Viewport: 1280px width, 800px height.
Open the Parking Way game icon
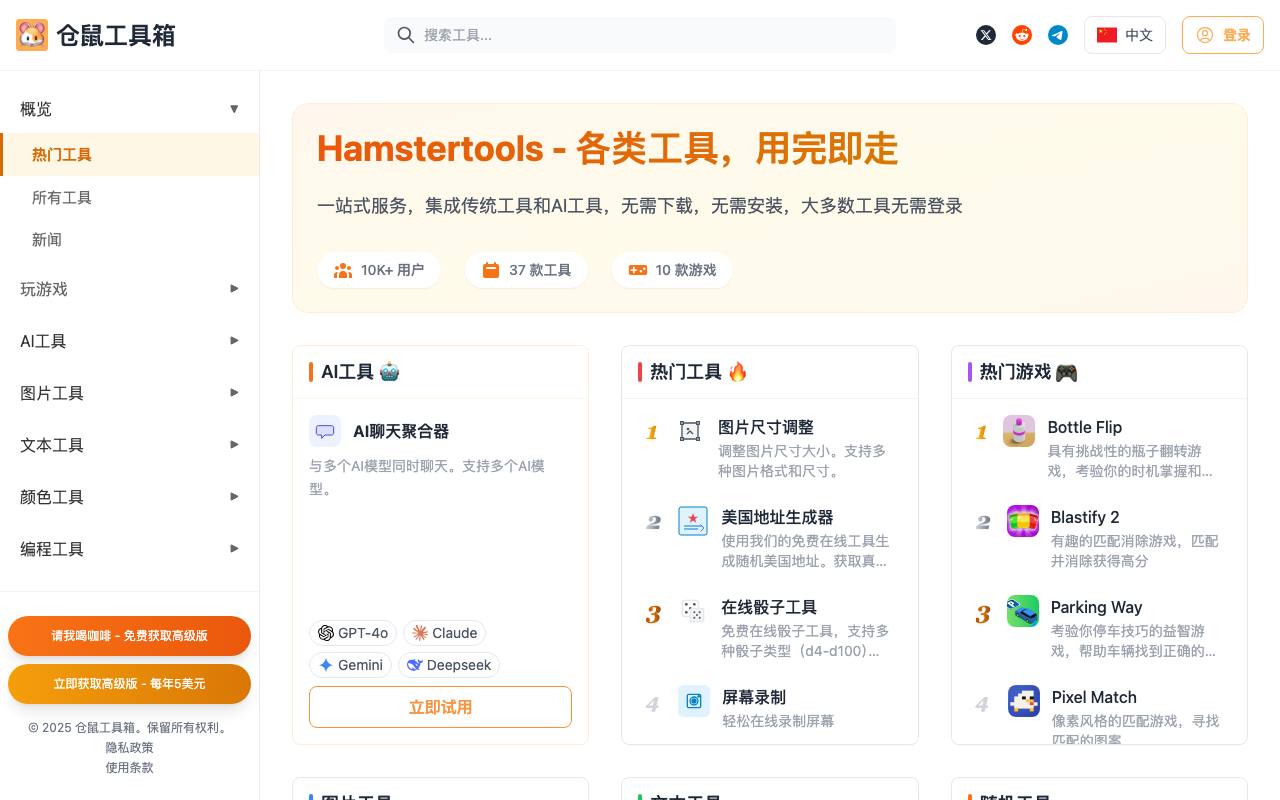click(1023, 611)
